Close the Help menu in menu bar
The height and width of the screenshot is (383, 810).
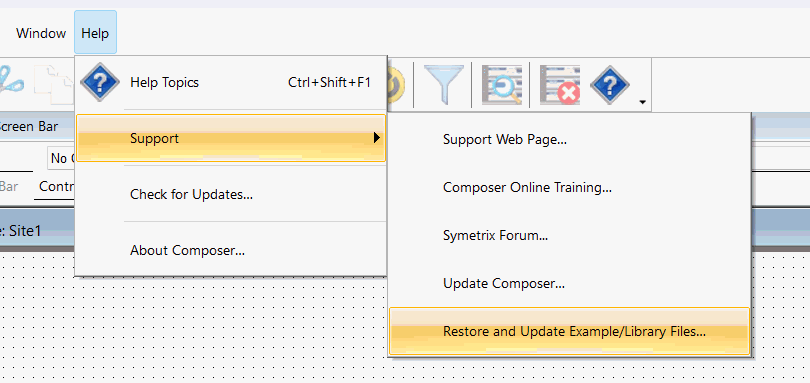pos(95,33)
